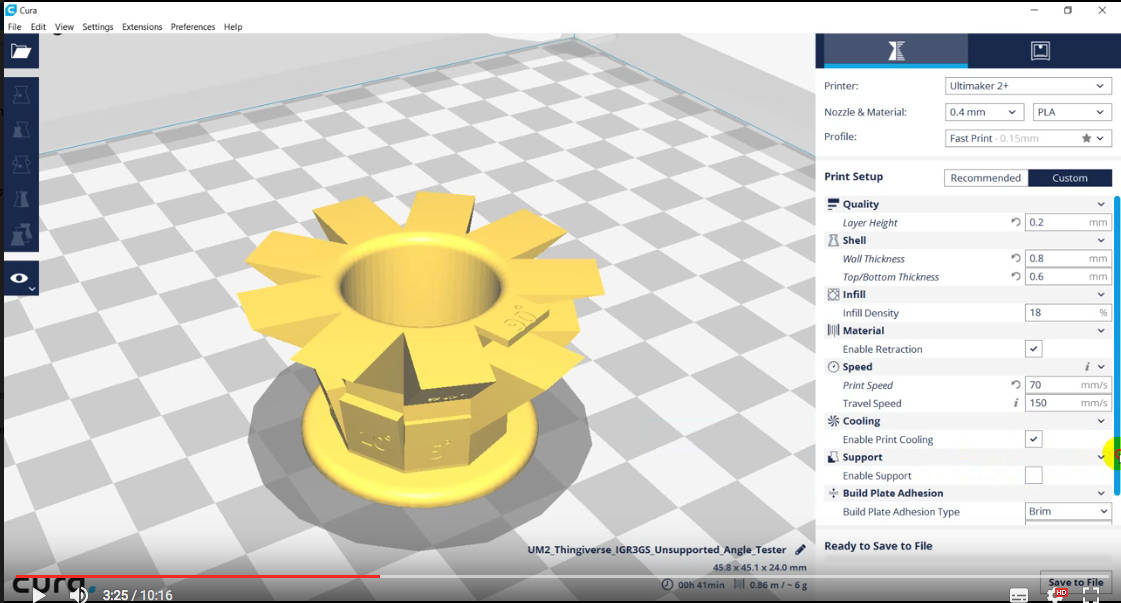The height and width of the screenshot is (603, 1121).
Task: Check the Enable Support checkbox
Action: (x=1033, y=475)
